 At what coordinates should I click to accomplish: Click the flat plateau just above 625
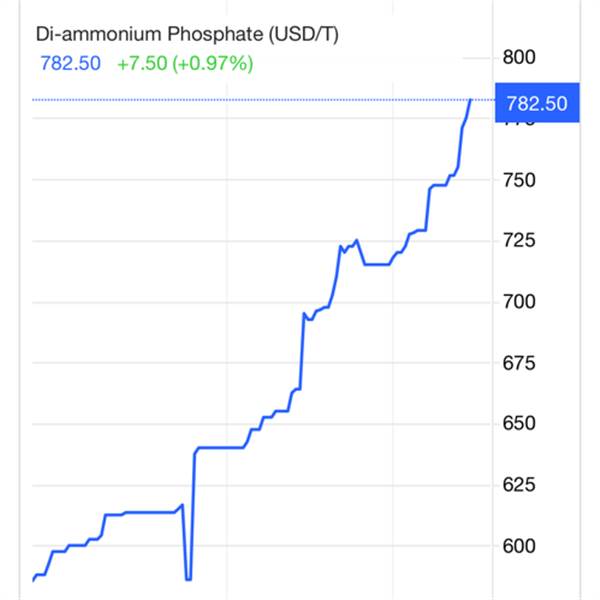click(x=220, y=447)
